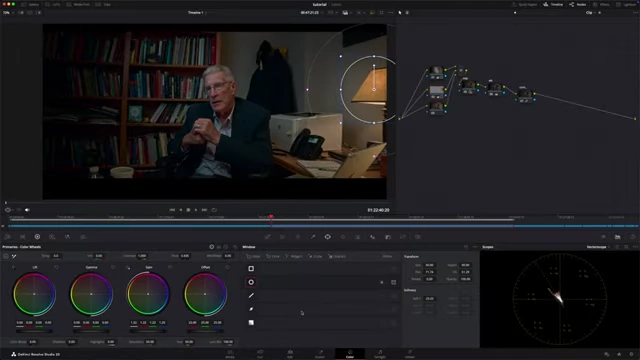Click the auto balance icon in Primaries

pos(6,256)
